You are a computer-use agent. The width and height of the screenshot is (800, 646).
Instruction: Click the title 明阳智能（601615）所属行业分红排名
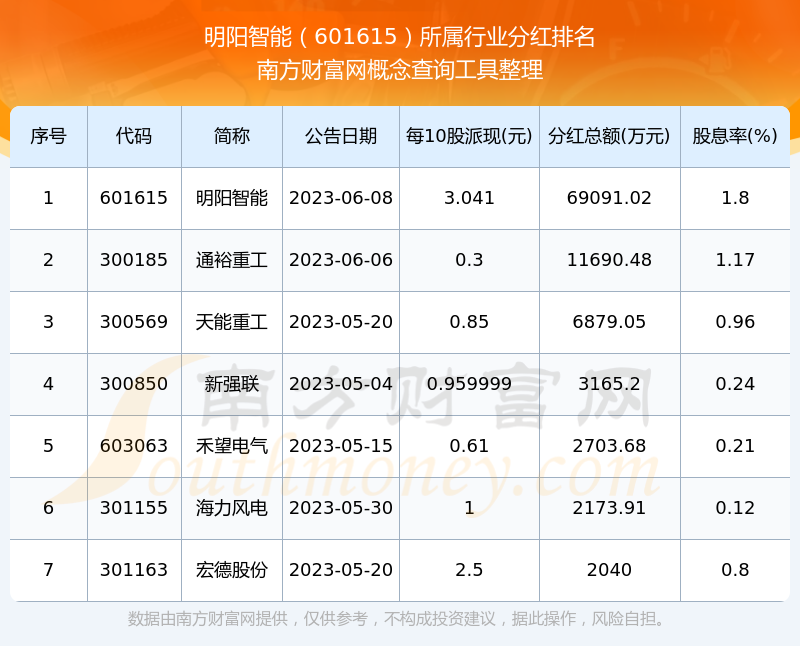coord(399,37)
